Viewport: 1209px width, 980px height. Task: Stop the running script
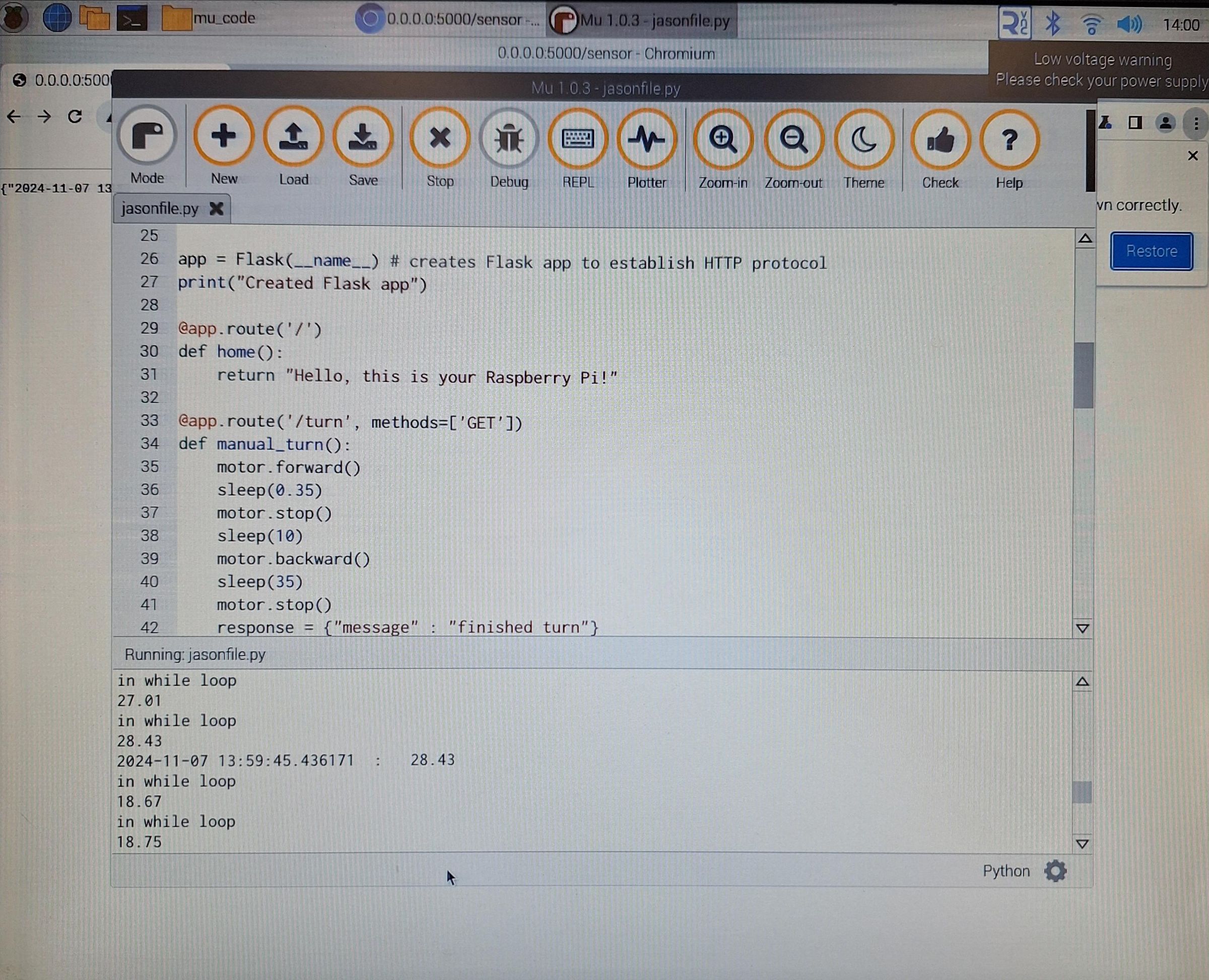pos(440,148)
